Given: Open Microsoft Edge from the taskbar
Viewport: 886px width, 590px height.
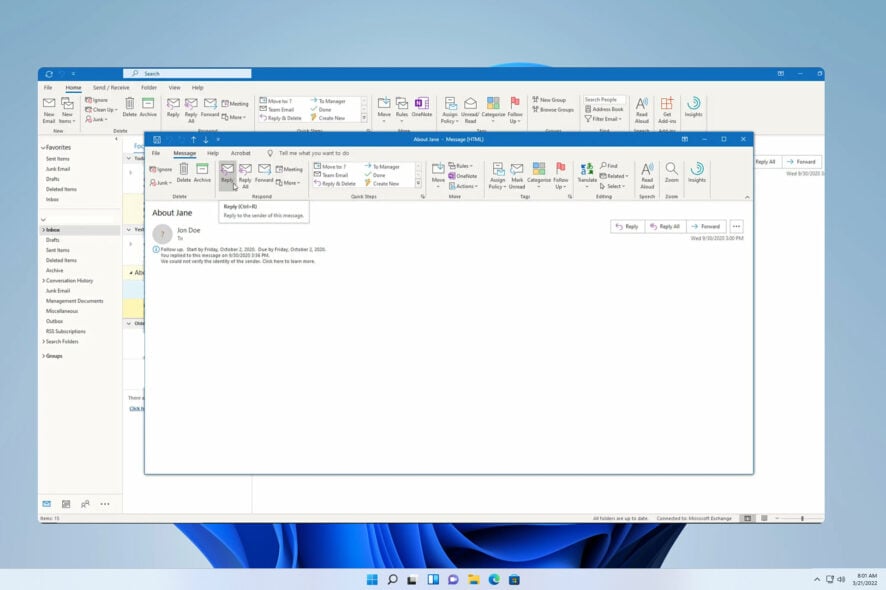Looking at the screenshot, I should 494,579.
